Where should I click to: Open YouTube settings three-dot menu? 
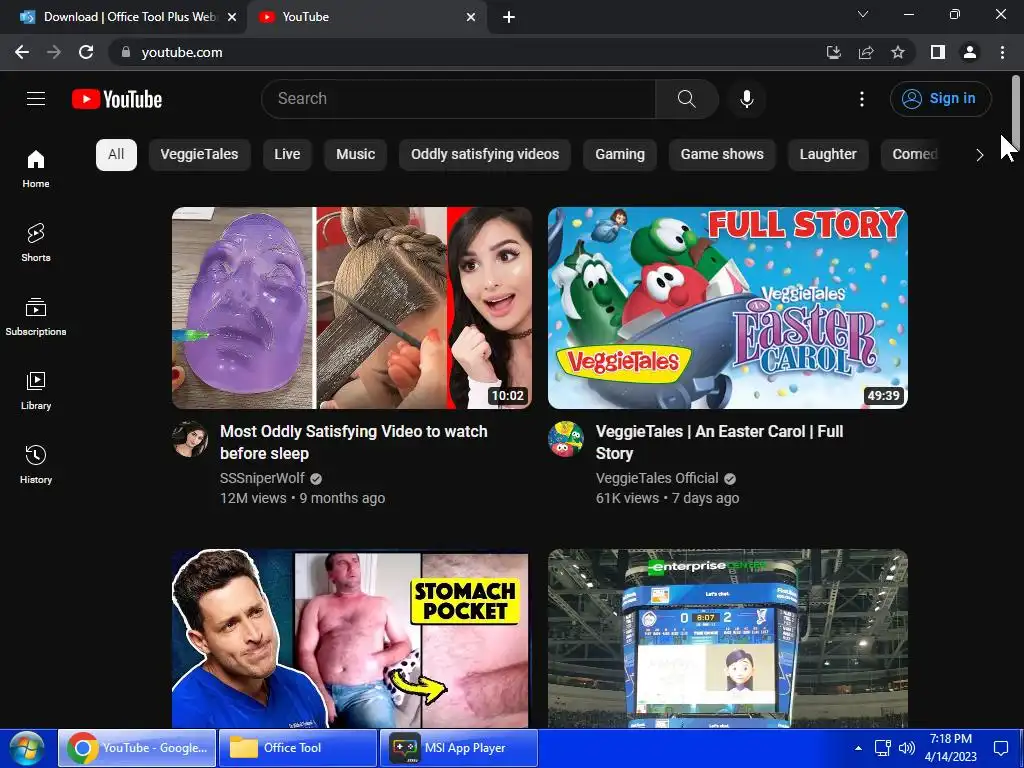tap(861, 99)
